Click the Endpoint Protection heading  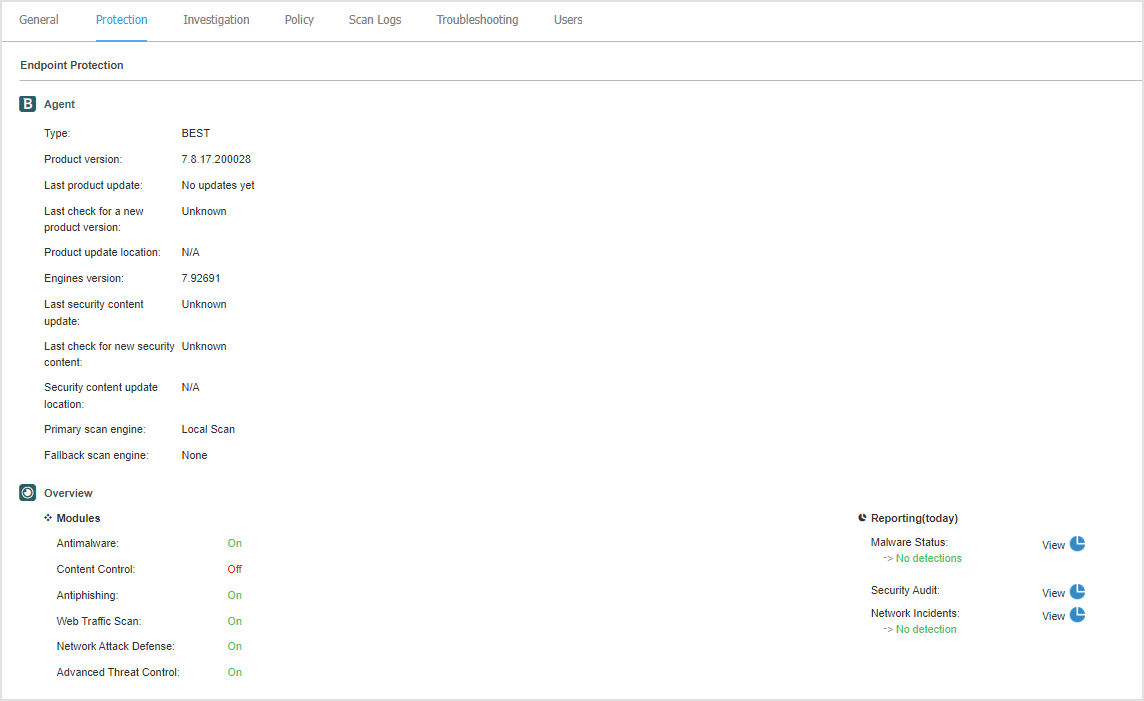(x=72, y=65)
